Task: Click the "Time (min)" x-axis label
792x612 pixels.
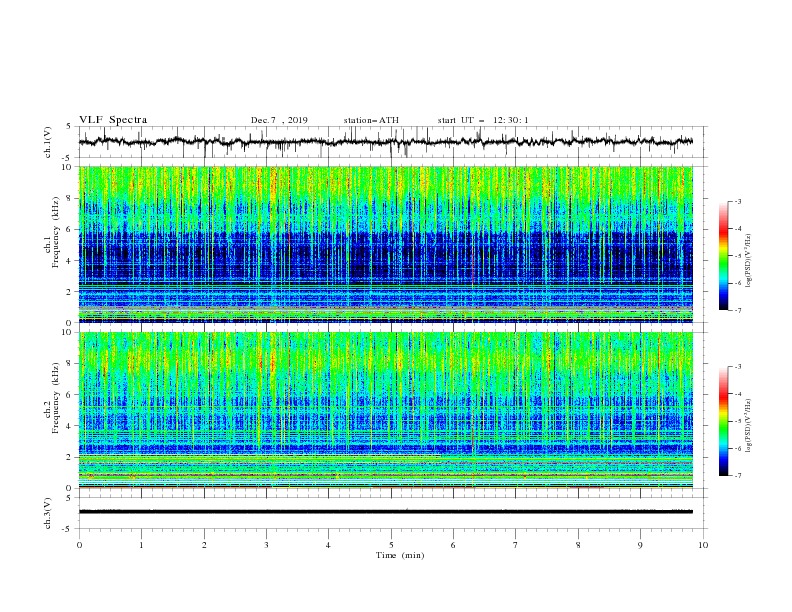Action: [400, 555]
